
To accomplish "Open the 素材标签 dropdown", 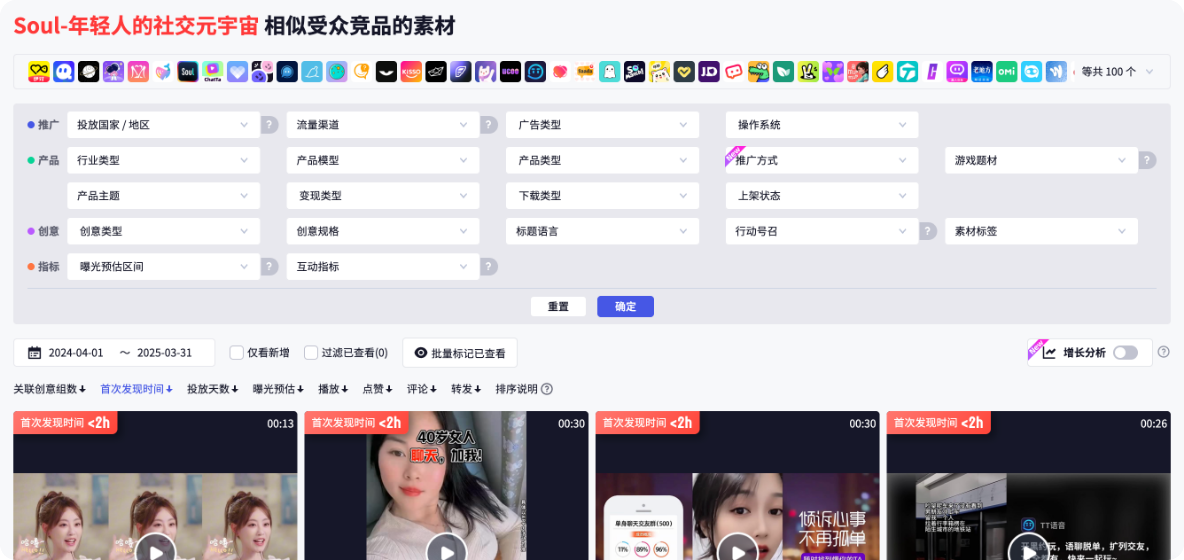I will tap(1041, 231).
